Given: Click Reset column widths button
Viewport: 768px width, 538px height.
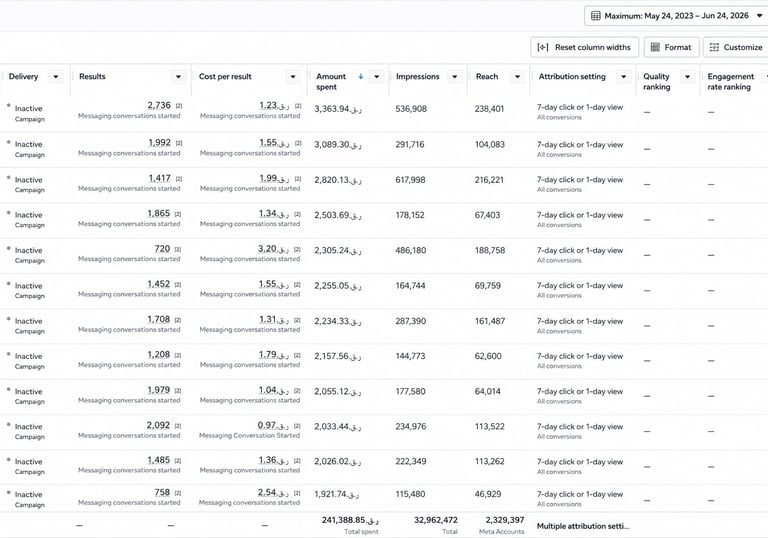Looking at the screenshot, I should (x=584, y=48).
